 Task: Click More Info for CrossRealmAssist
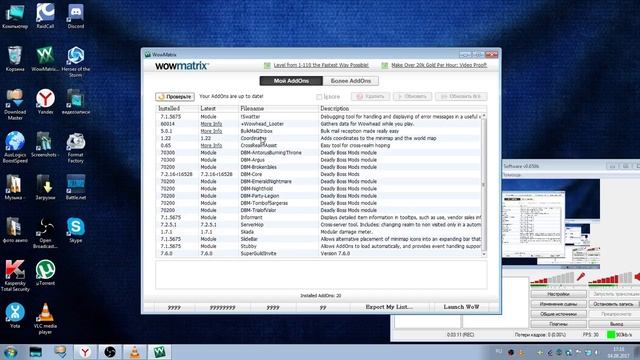(x=211, y=145)
